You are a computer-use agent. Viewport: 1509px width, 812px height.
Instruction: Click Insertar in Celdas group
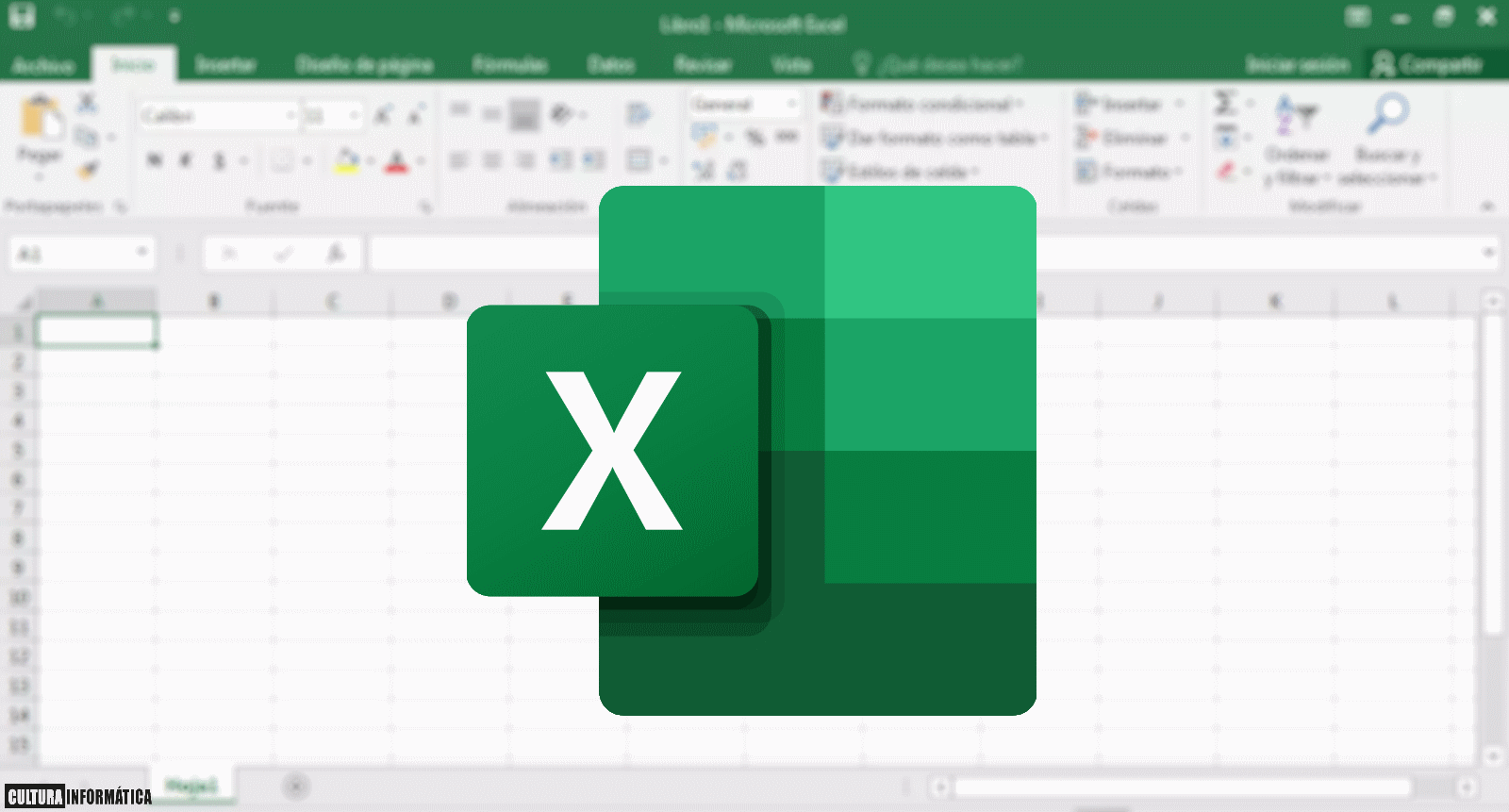click(1129, 103)
